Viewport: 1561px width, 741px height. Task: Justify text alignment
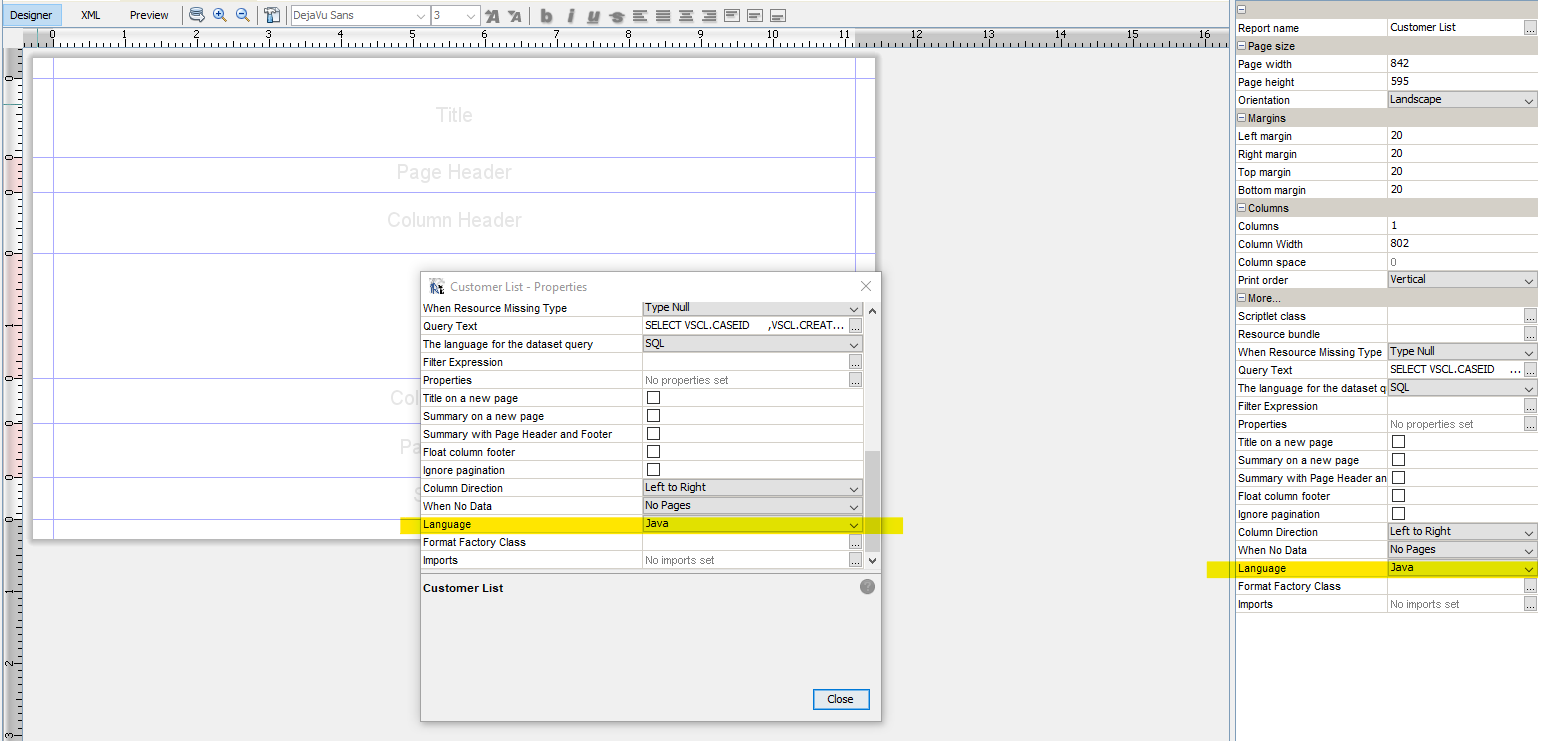(x=663, y=16)
